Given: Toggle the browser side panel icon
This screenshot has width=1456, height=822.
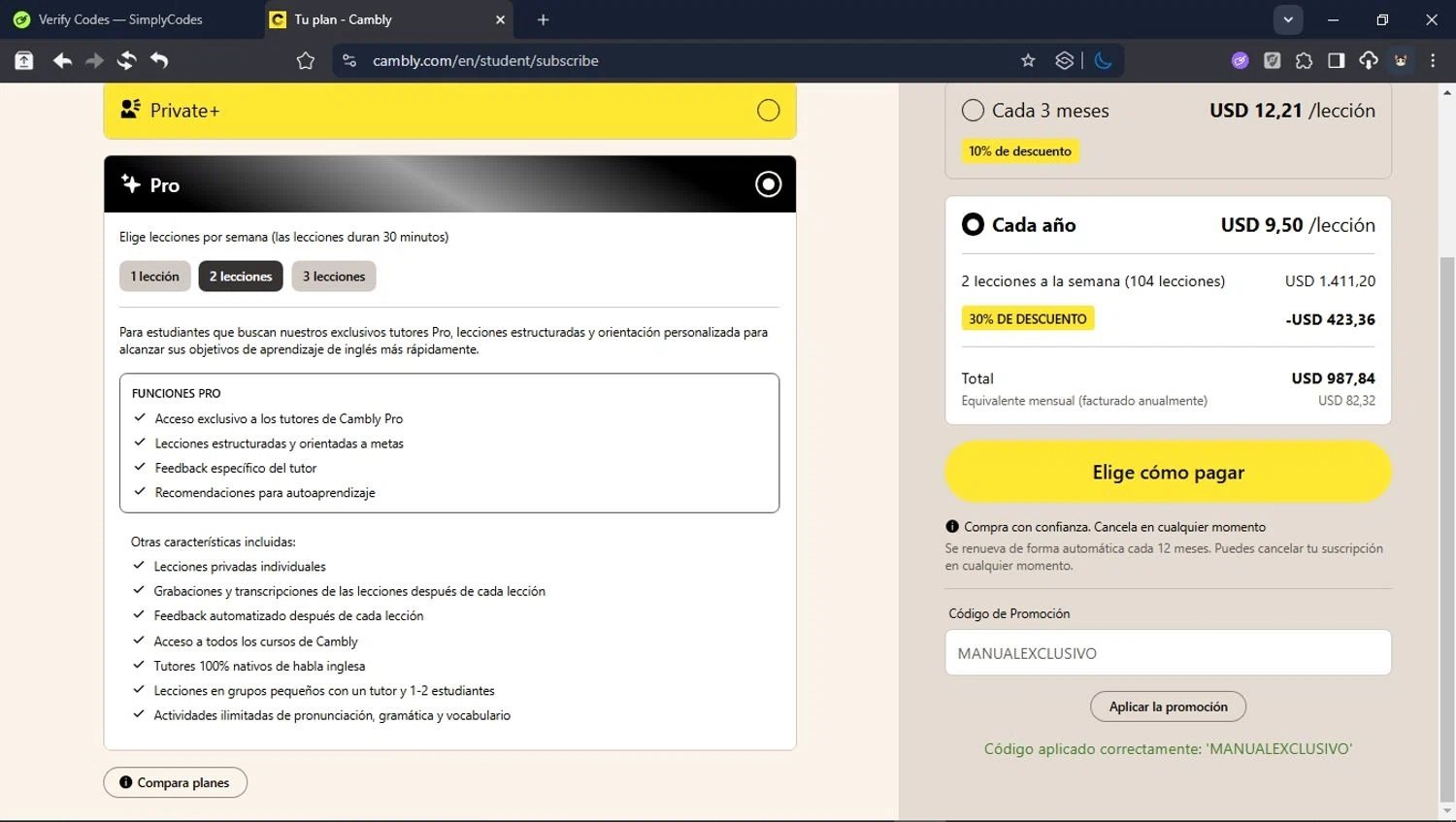Looking at the screenshot, I should pyautogui.click(x=1336, y=61).
